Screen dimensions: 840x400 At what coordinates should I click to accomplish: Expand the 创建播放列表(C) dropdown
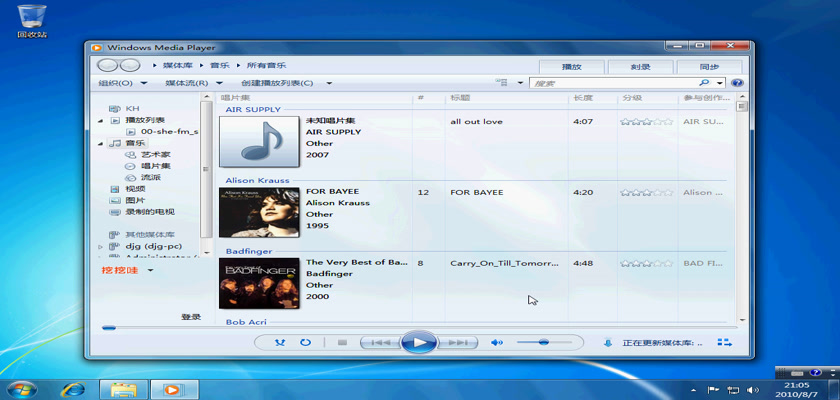[x=284, y=83]
